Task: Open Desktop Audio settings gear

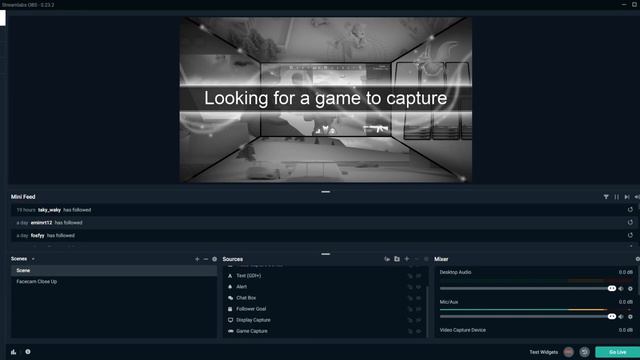Action: click(x=630, y=289)
